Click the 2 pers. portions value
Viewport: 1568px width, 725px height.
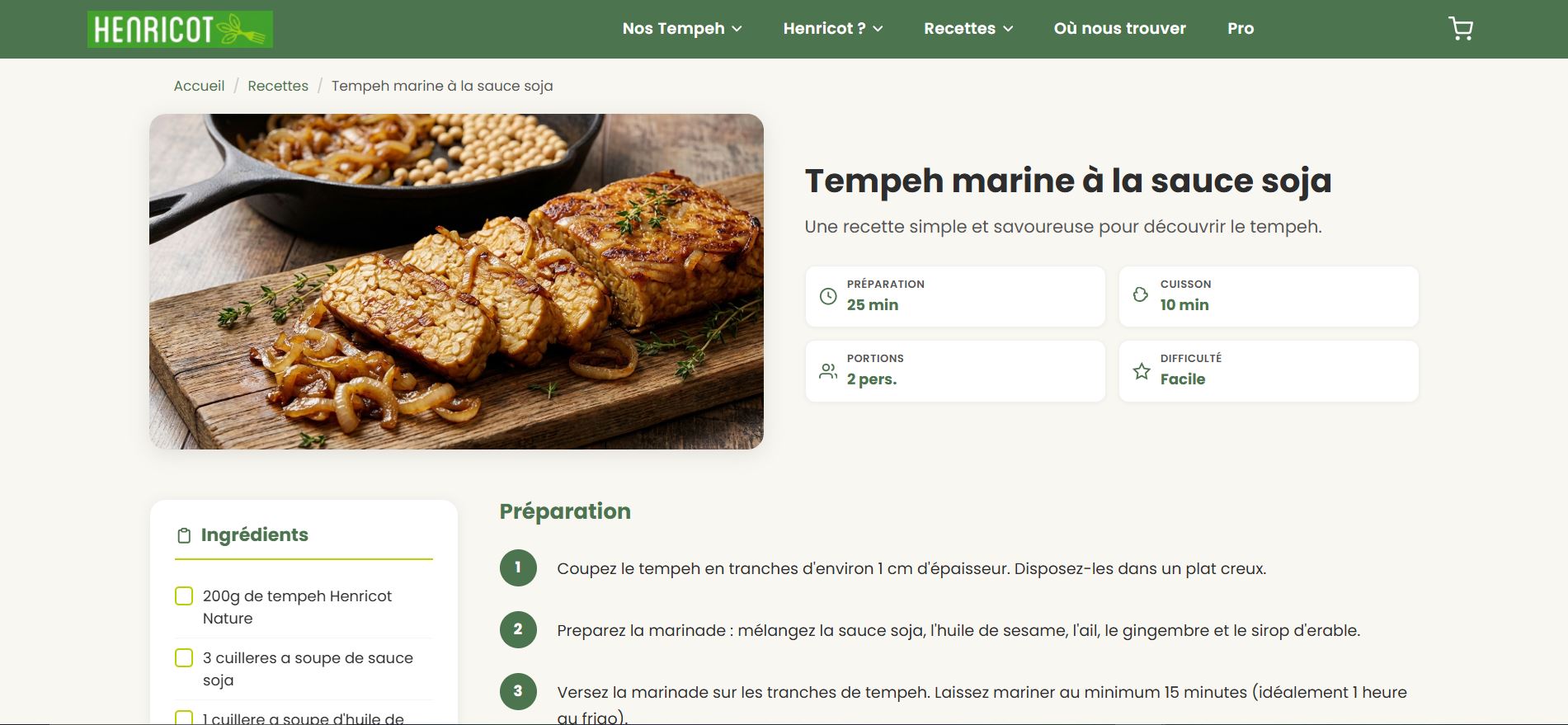click(x=872, y=379)
